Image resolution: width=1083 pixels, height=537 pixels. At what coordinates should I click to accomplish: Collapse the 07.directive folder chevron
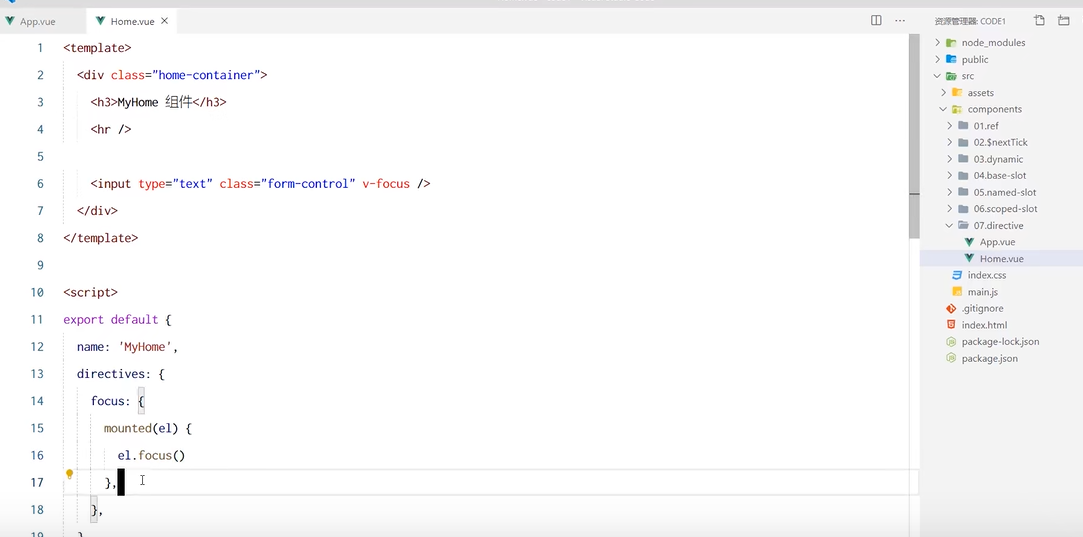[x=950, y=225]
